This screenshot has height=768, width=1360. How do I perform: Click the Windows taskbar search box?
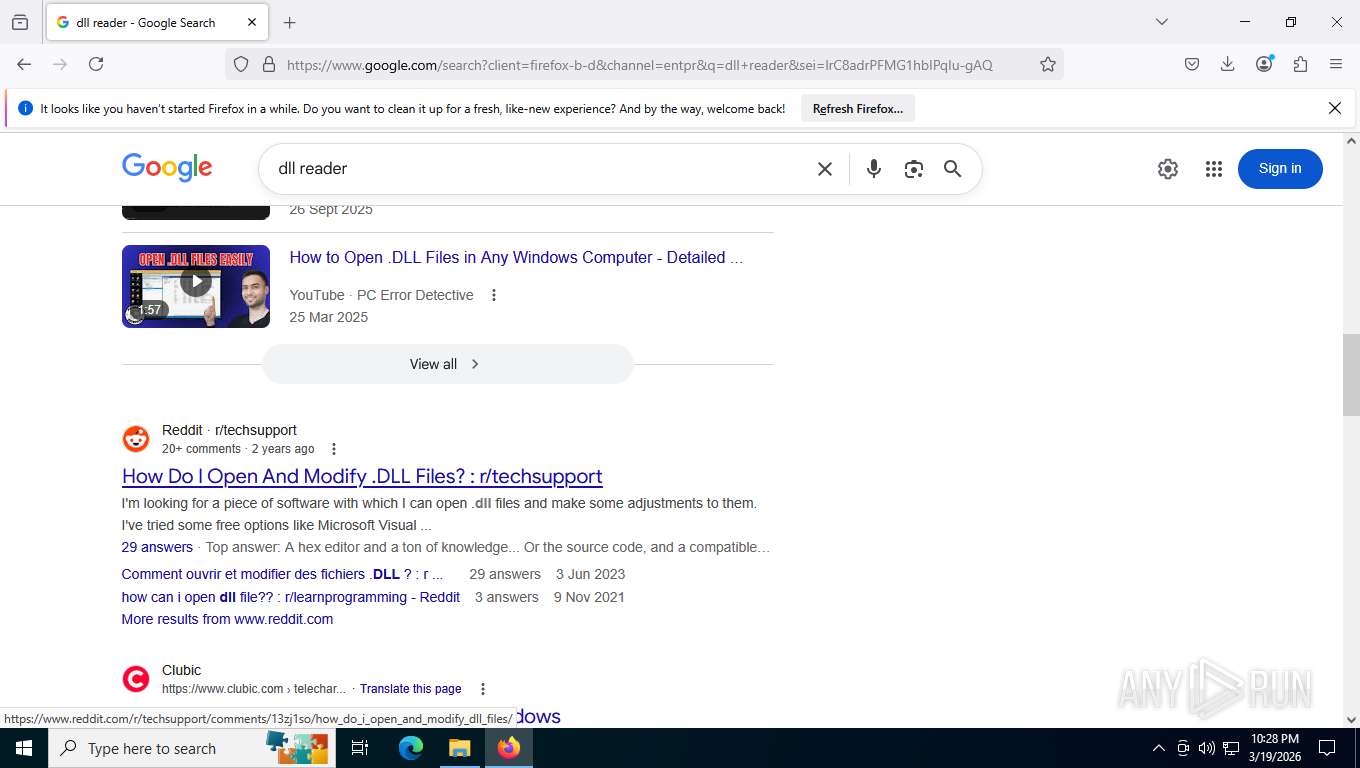point(190,748)
